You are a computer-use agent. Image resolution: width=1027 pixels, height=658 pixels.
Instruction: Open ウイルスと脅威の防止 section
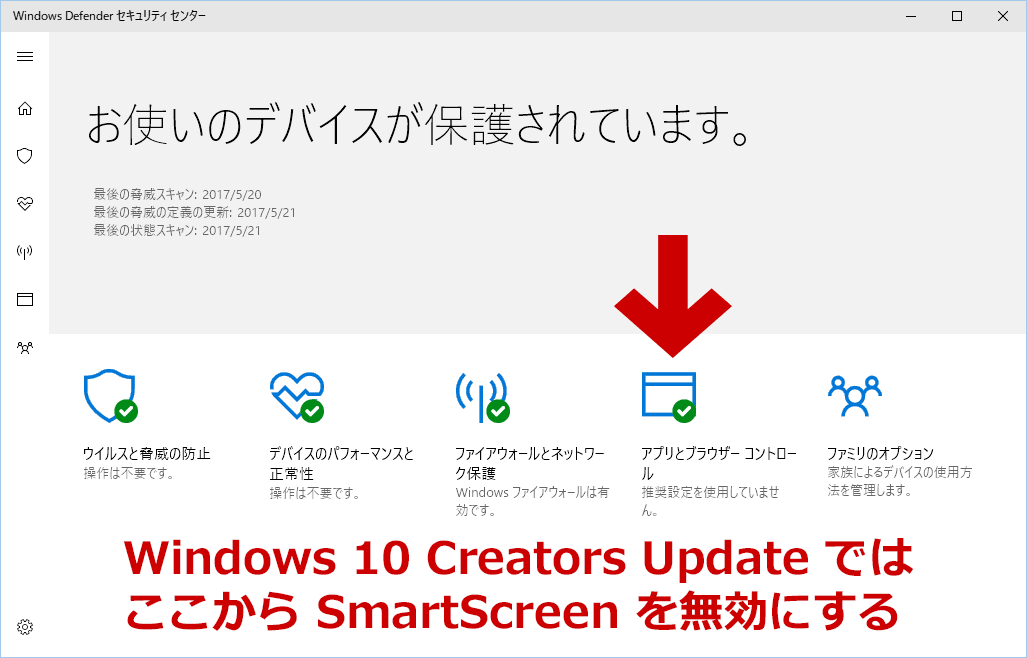point(147,453)
